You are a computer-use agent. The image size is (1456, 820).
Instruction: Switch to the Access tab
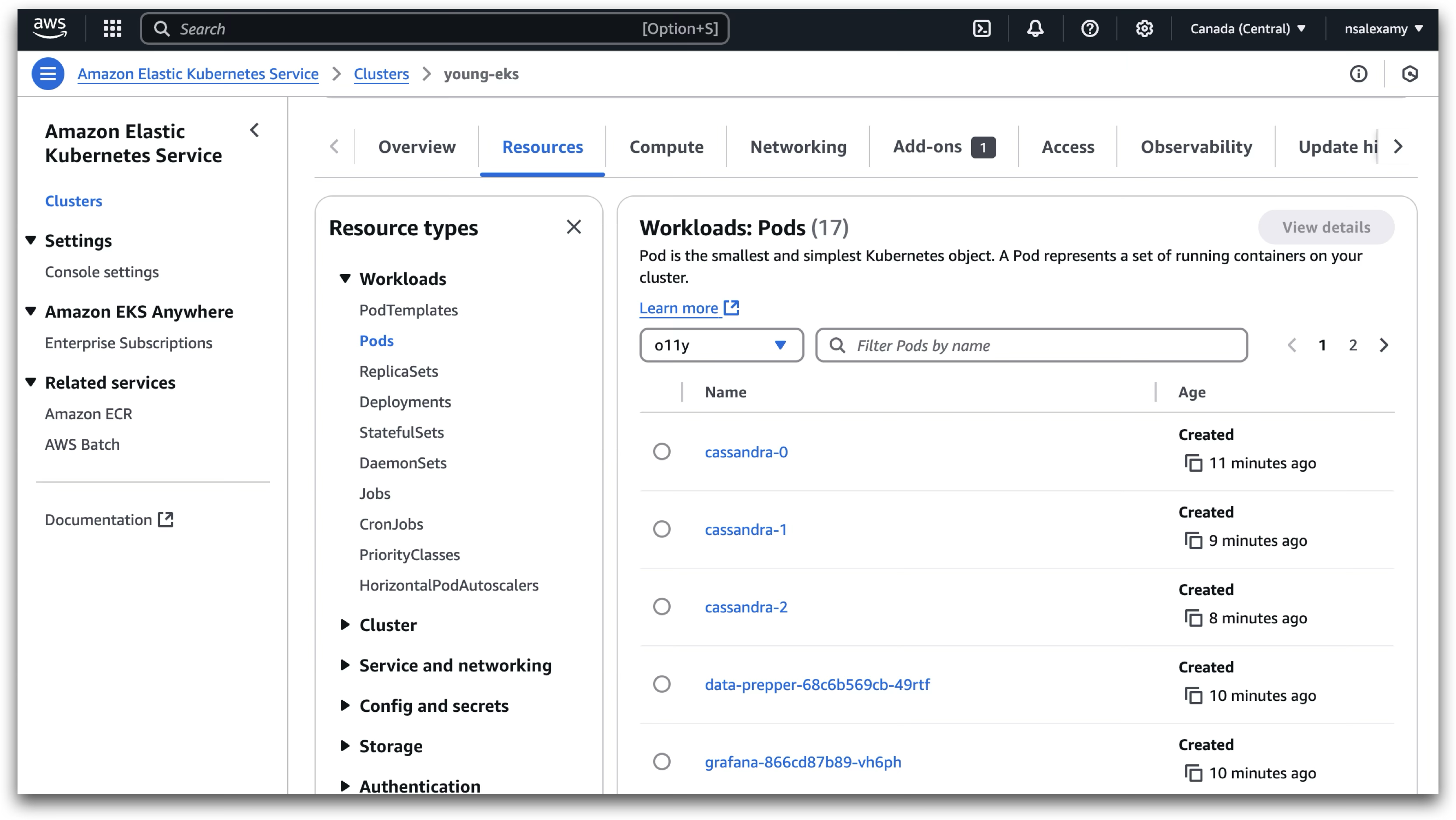(x=1068, y=147)
